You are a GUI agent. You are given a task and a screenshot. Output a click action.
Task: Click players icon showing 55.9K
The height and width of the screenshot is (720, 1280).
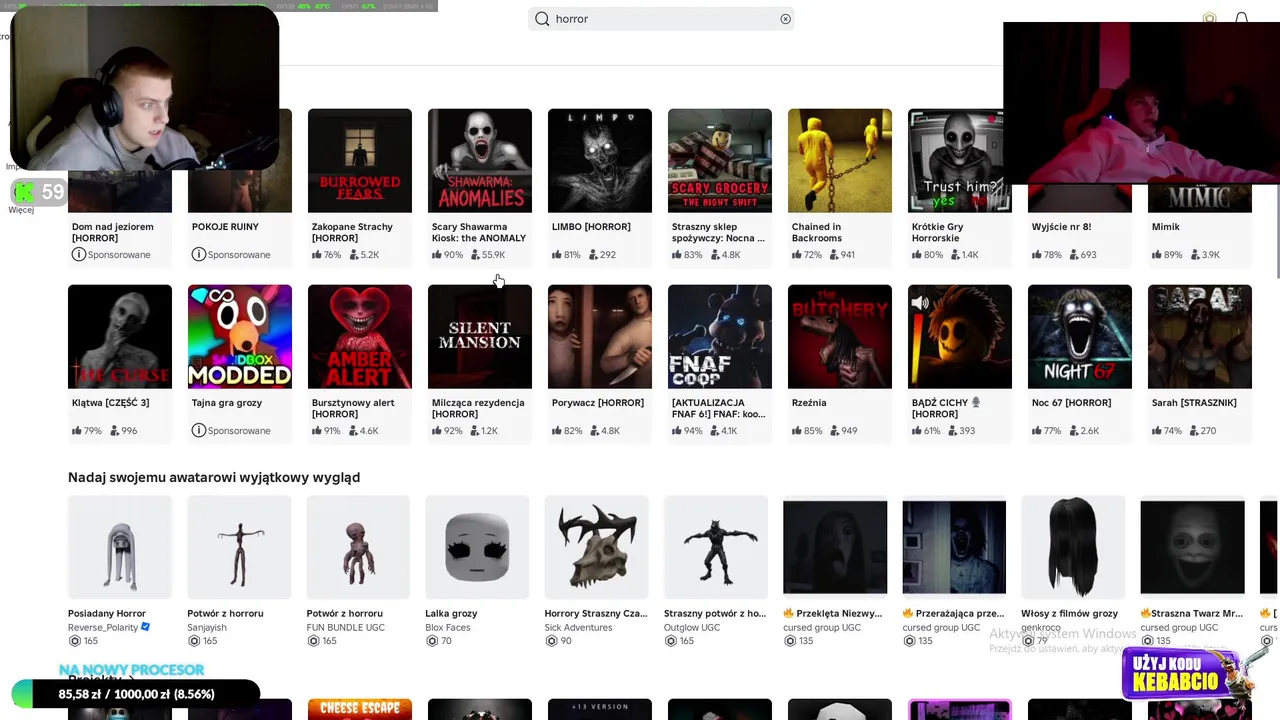pyautogui.click(x=475, y=255)
